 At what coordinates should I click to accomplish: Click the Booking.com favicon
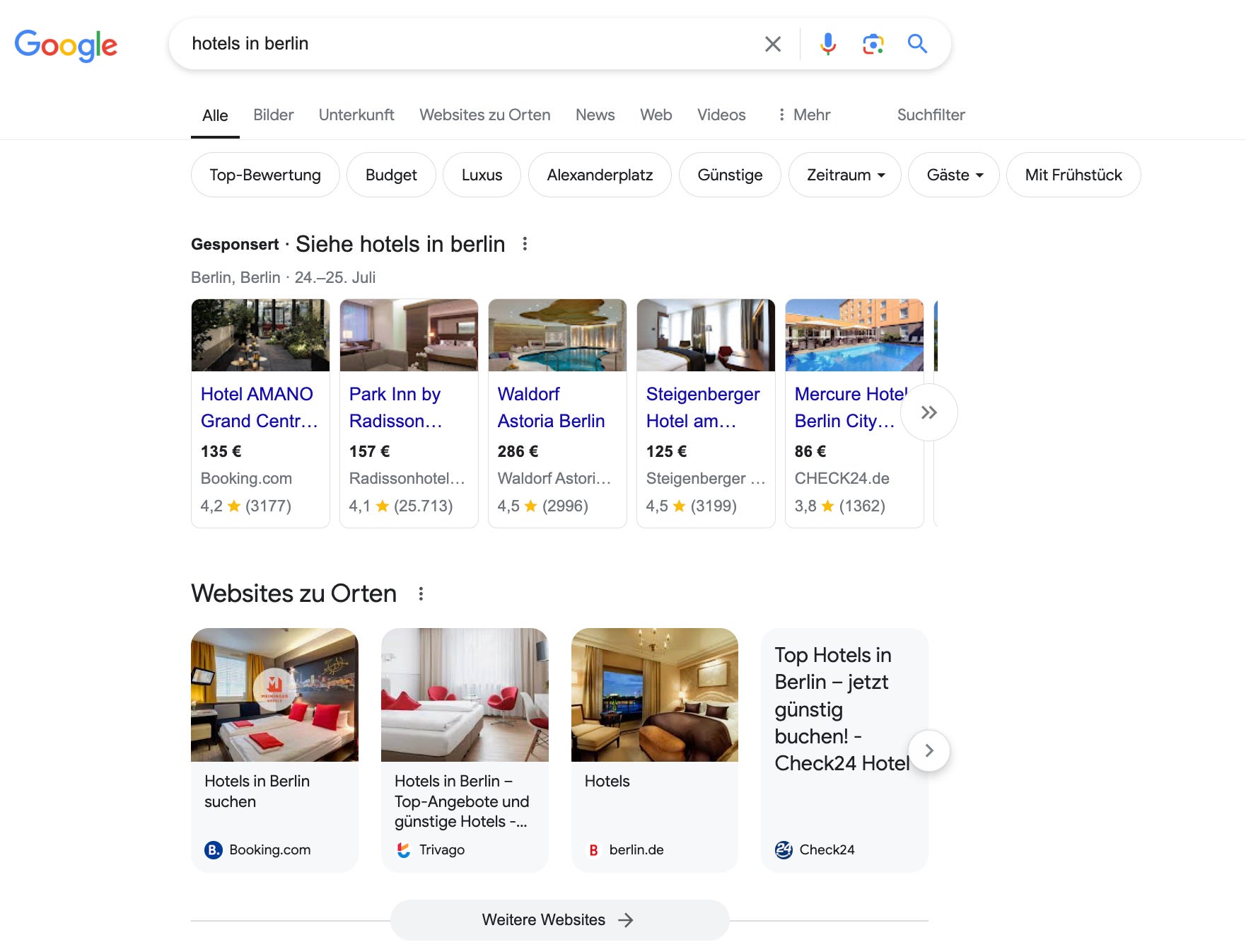pyautogui.click(x=214, y=849)
